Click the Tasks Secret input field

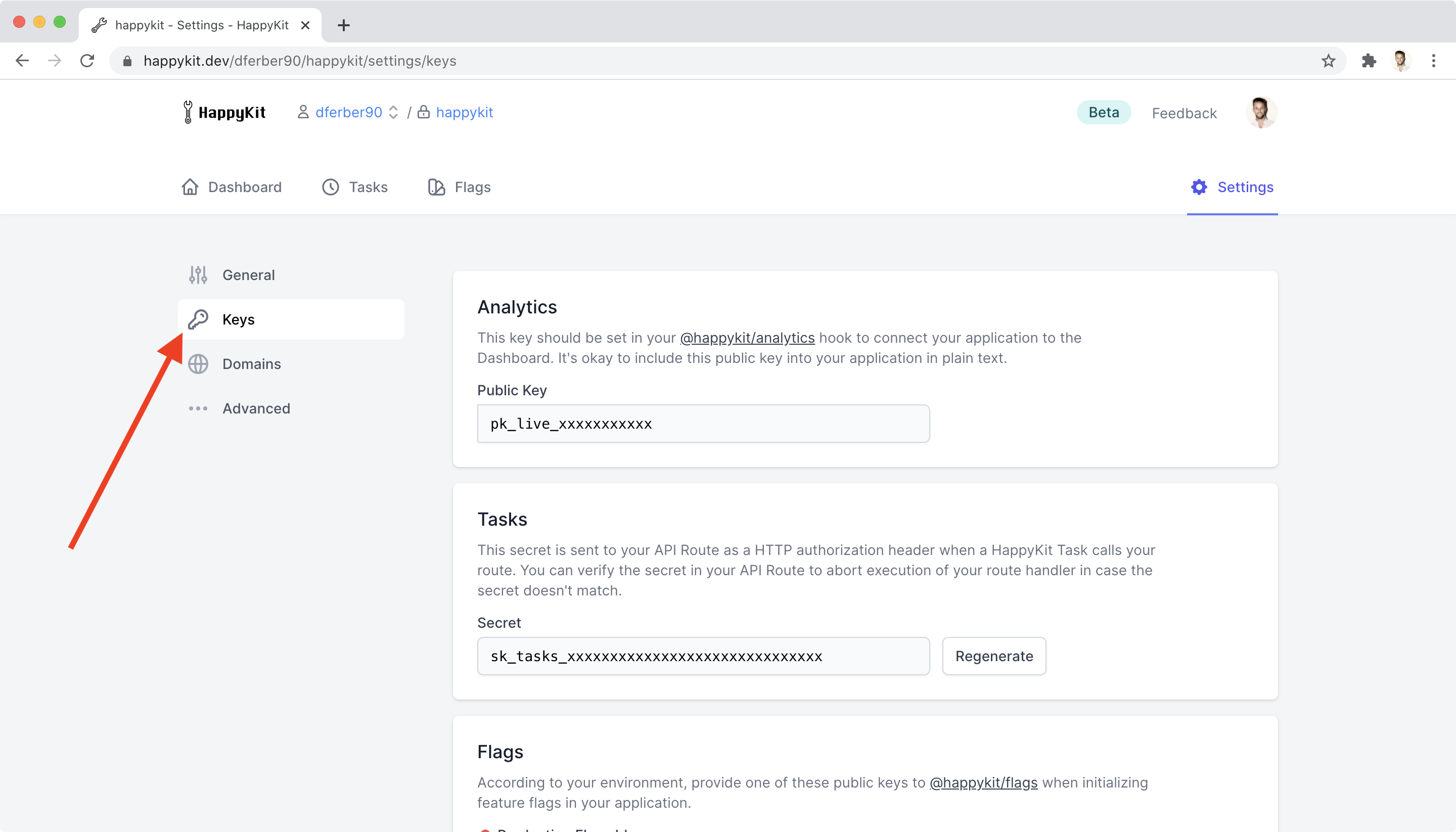703,656
